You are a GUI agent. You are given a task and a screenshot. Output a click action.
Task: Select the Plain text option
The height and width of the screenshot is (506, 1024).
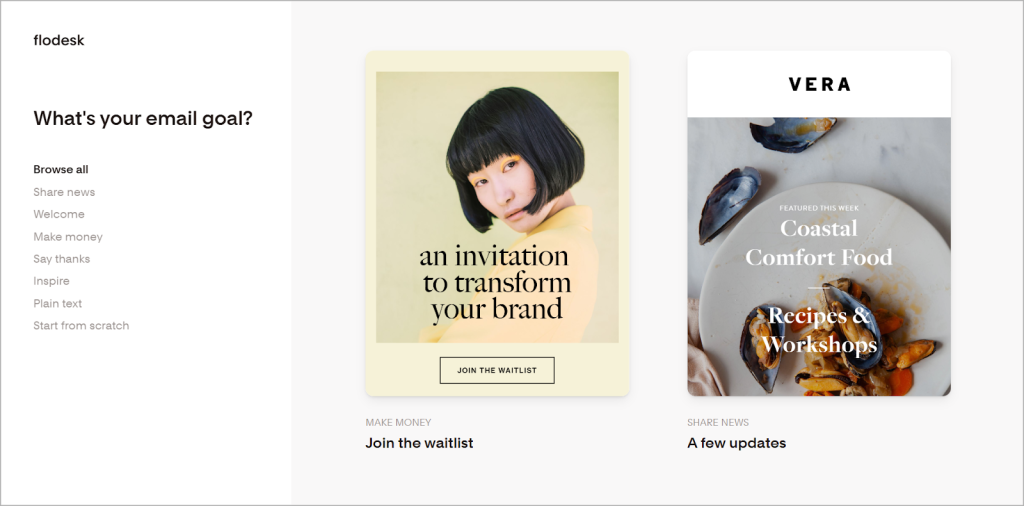[x=58, y=303]
